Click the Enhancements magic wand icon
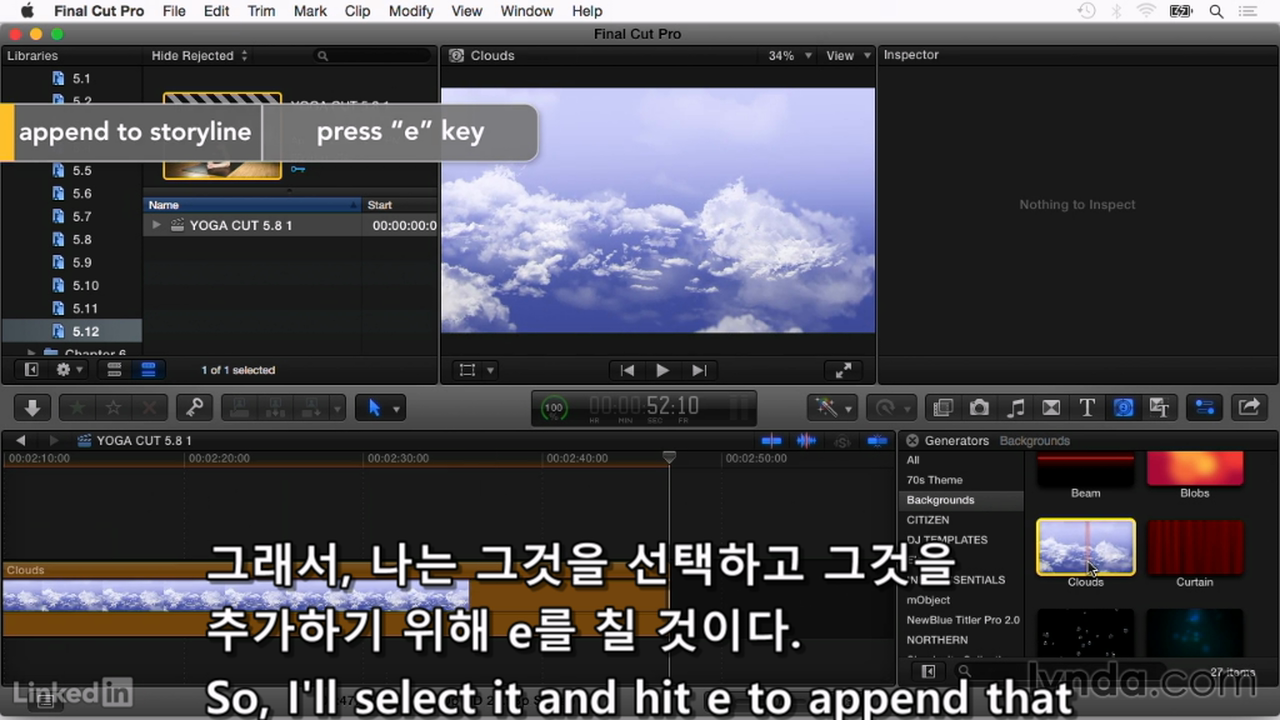The width and height of the screenshot is (1280, 720). pos(825,407)
